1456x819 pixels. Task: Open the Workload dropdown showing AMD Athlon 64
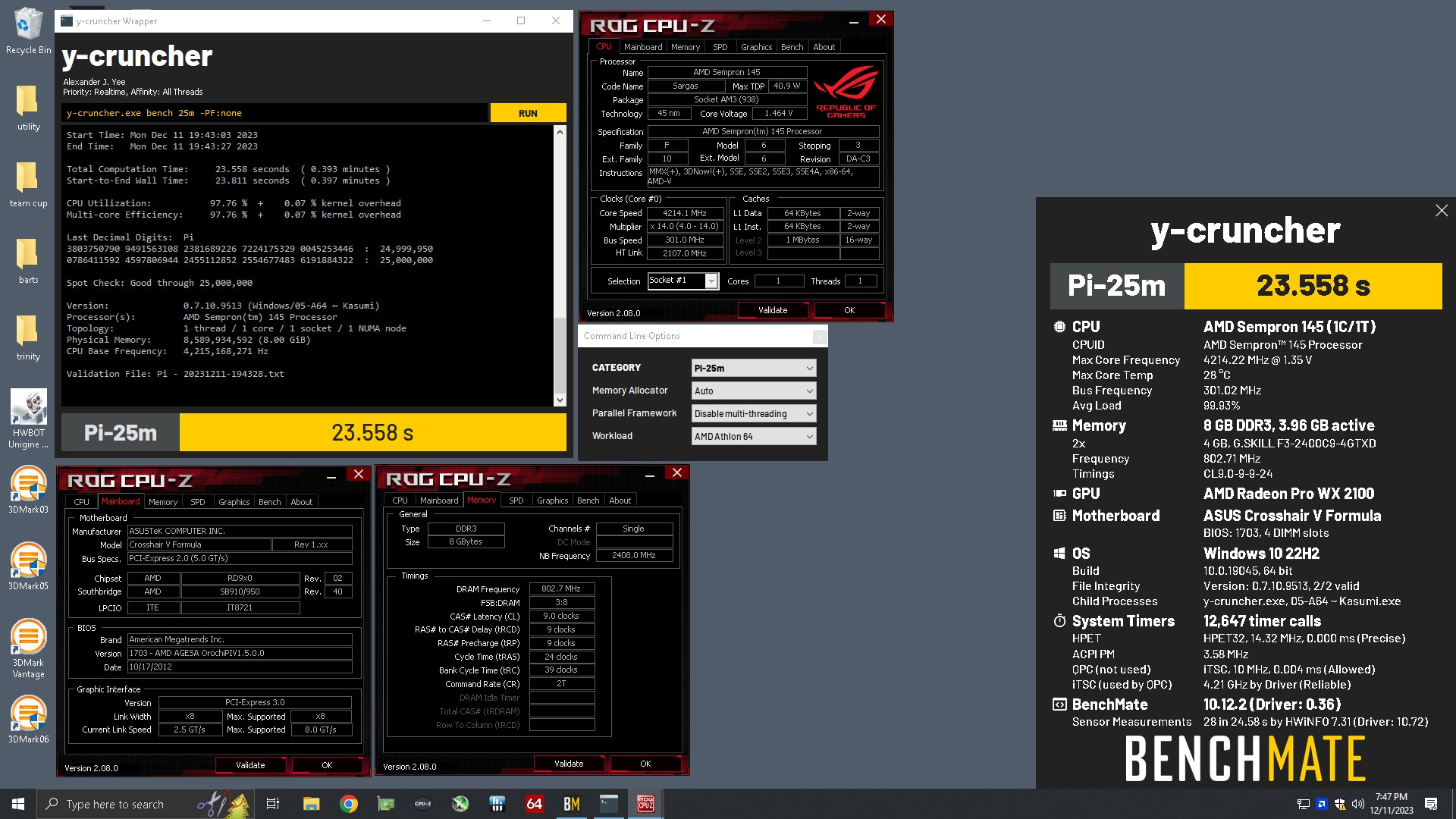tap(754, 436)
